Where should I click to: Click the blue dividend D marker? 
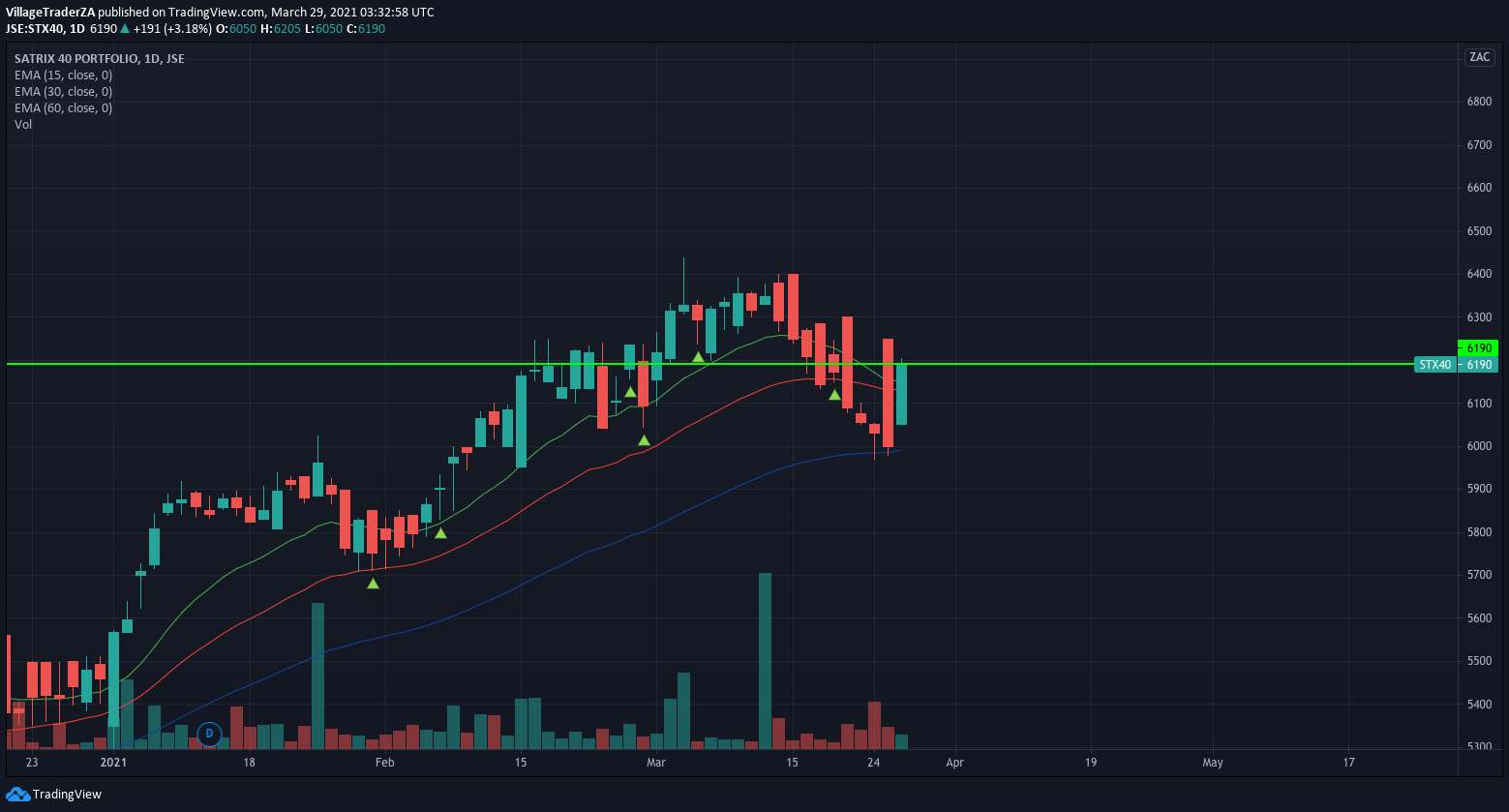pyautogui.click(x=209, y=735)
